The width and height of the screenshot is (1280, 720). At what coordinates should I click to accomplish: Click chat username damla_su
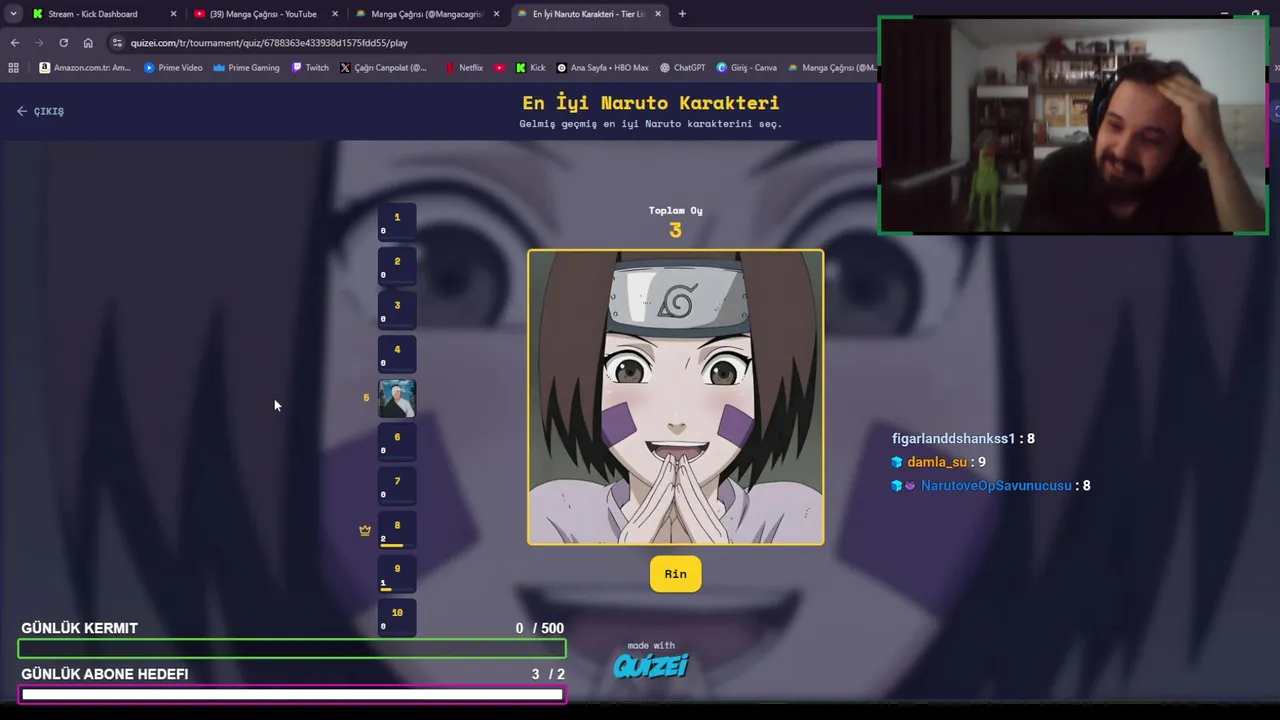tap(937, 462)
